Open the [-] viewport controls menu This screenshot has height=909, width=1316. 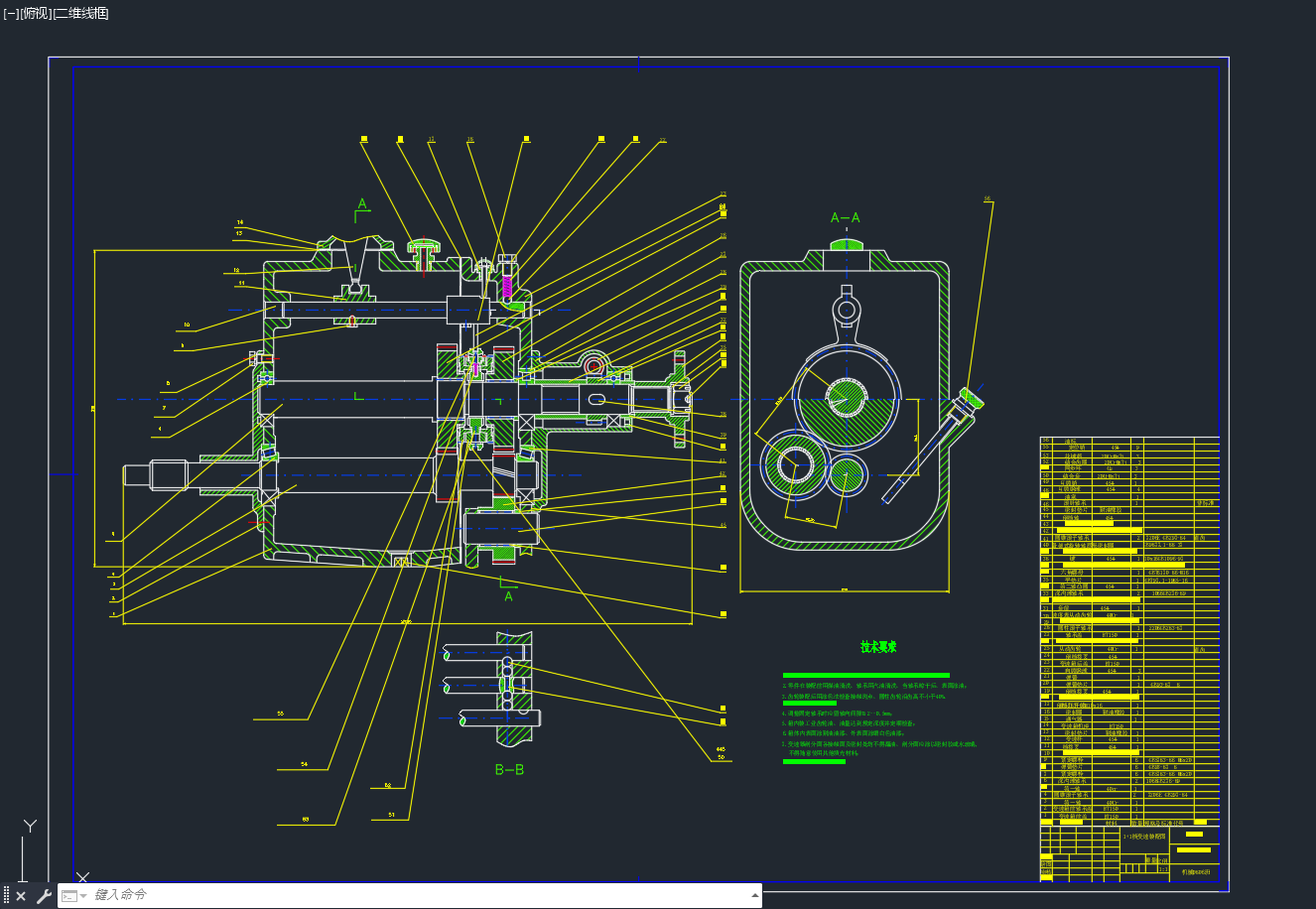click(11, 13)
